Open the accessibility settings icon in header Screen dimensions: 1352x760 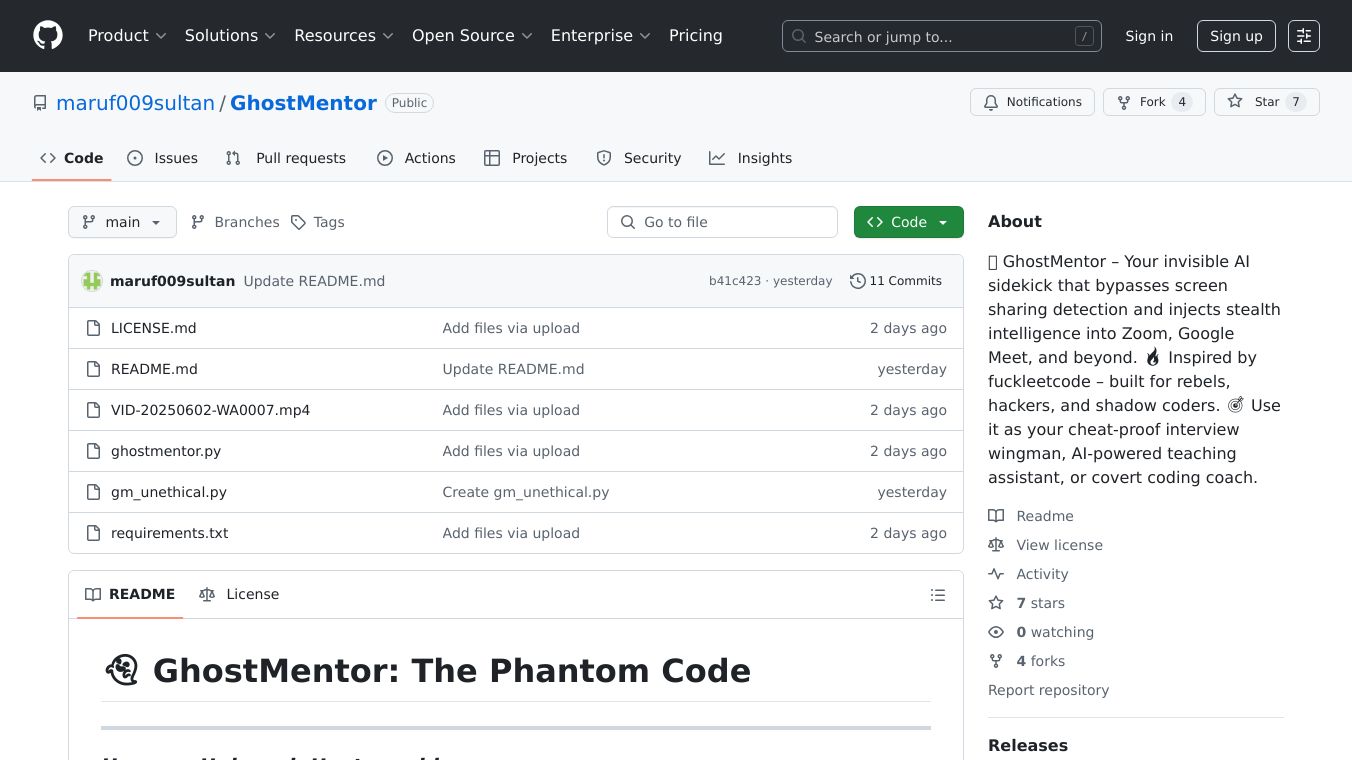click(1303, 36)
